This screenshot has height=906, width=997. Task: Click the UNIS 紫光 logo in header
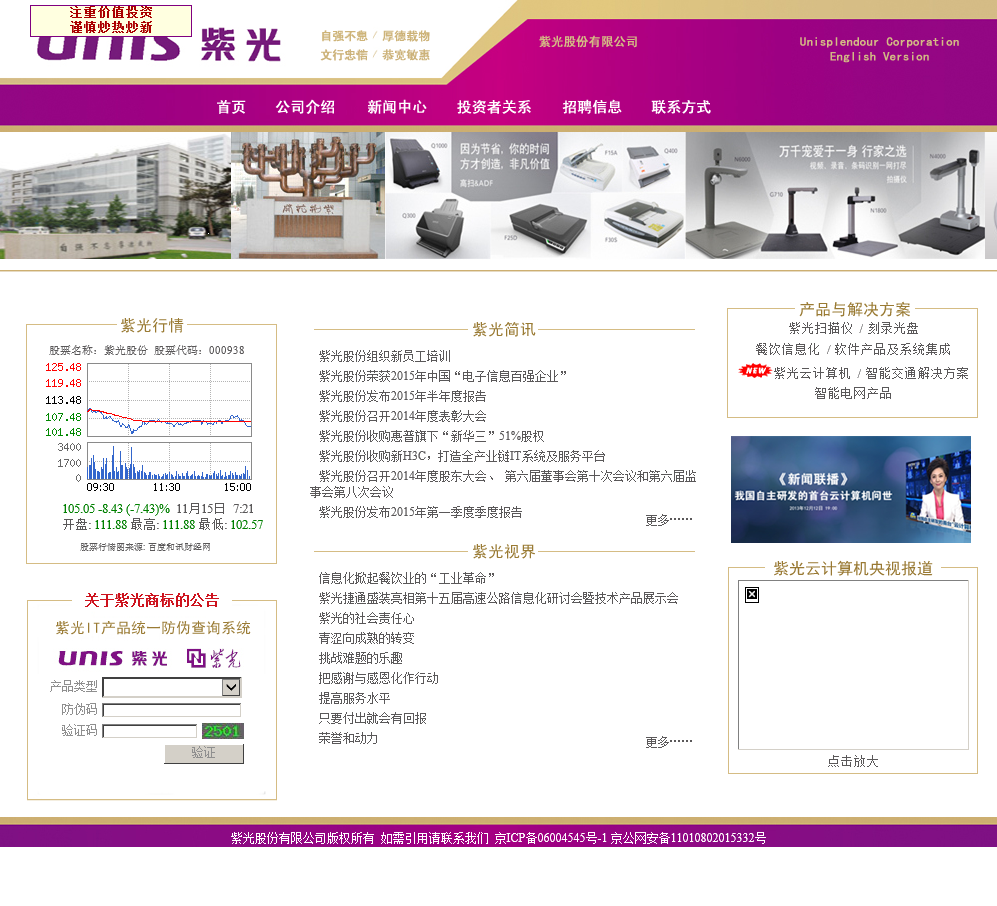(x=159, y=45)
